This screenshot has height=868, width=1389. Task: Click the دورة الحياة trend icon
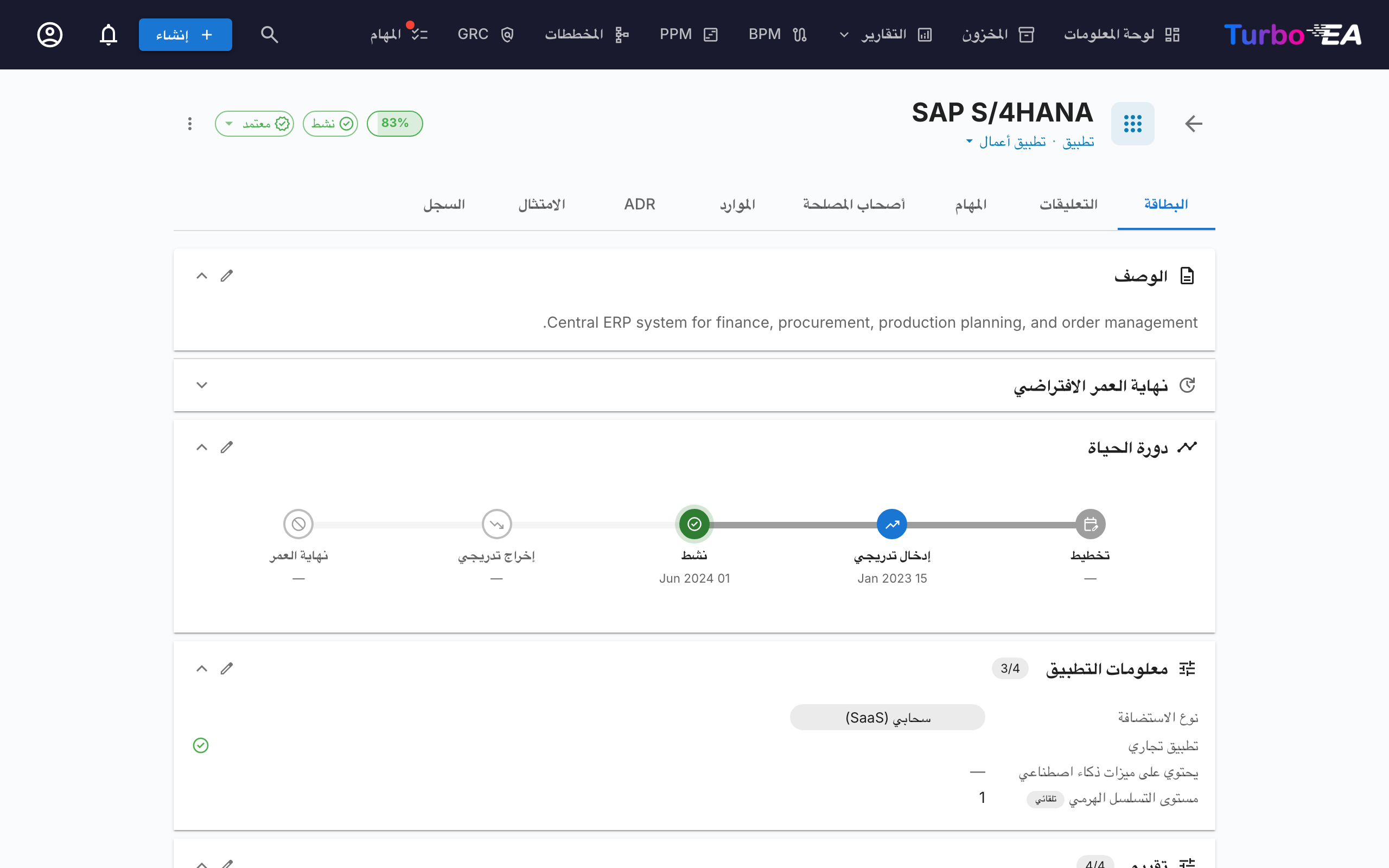(x=1187, y=447)
